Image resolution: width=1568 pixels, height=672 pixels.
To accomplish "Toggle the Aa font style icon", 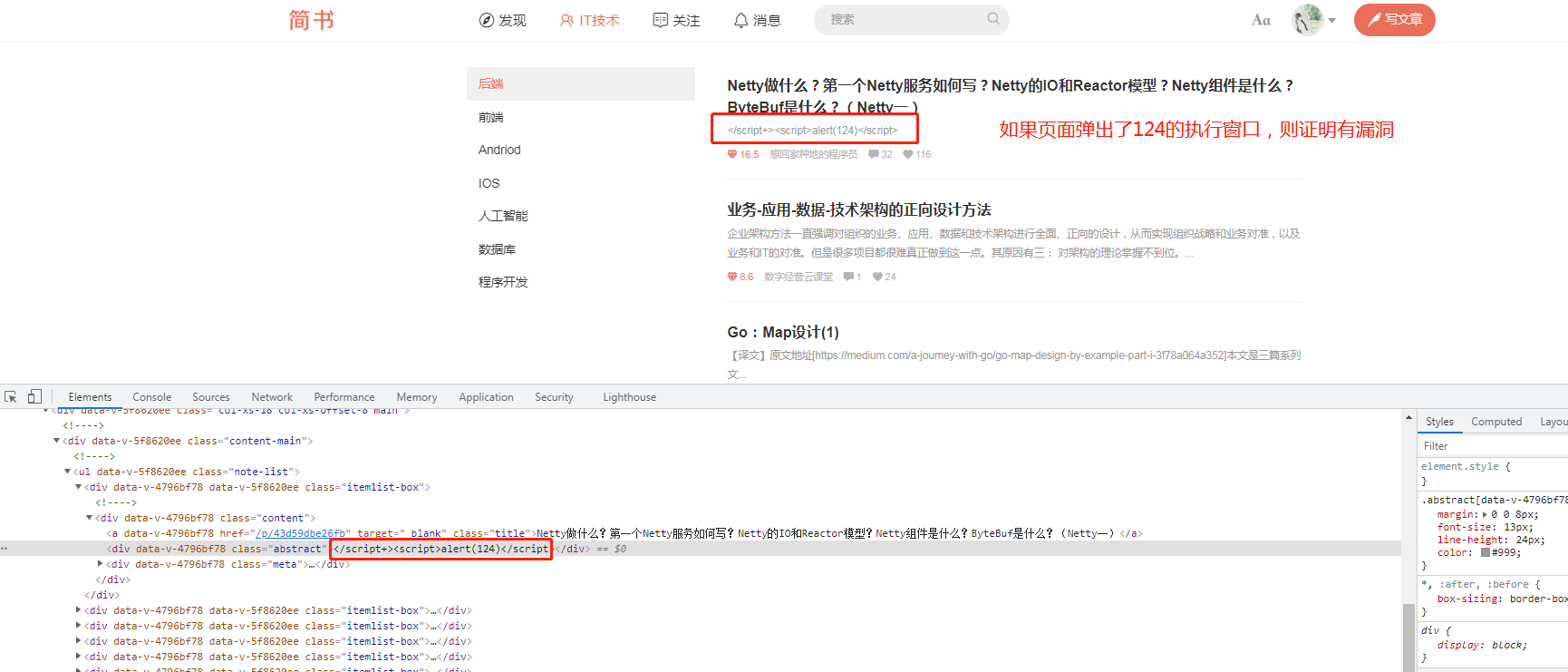I will (x=1261, y=20).
